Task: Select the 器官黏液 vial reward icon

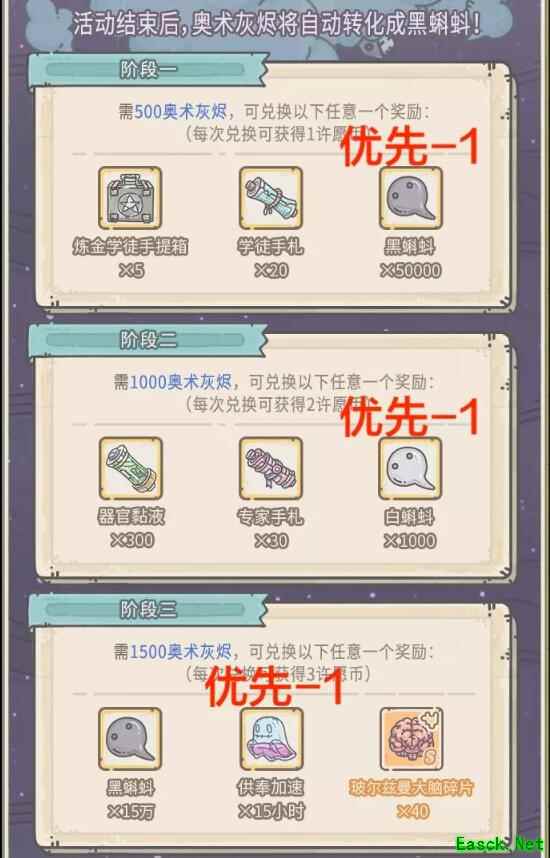Action: (130, 468)
